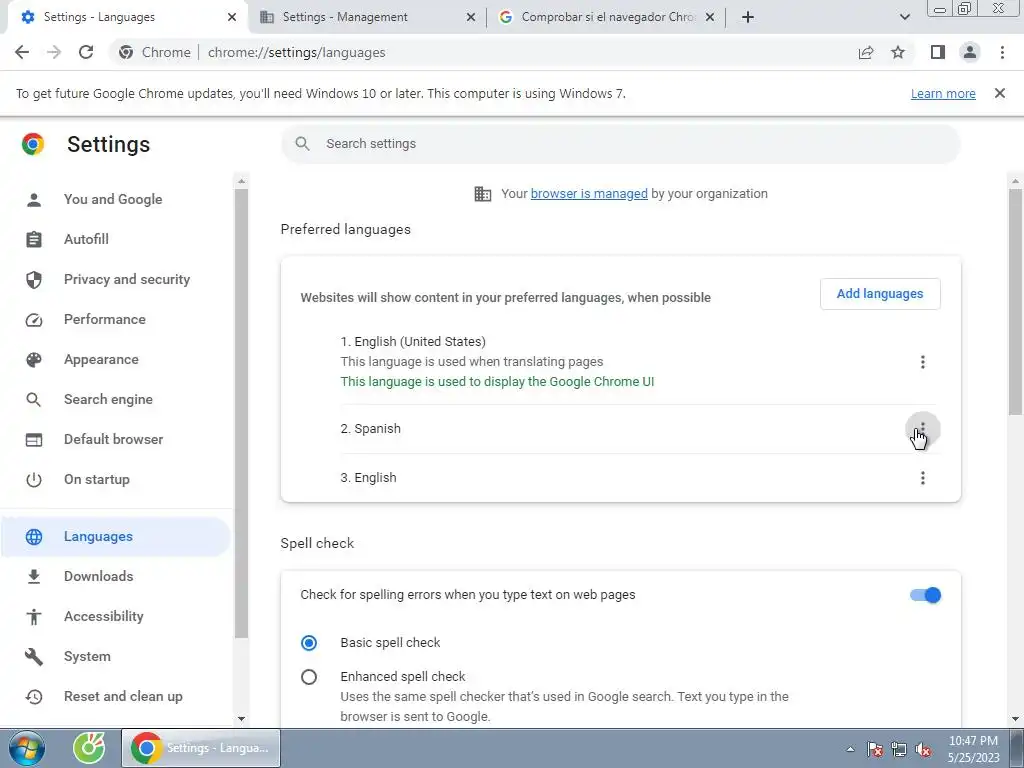The image size is (1024, 768).
Task: Open the Windows Start menu orb
Action: 27,748
